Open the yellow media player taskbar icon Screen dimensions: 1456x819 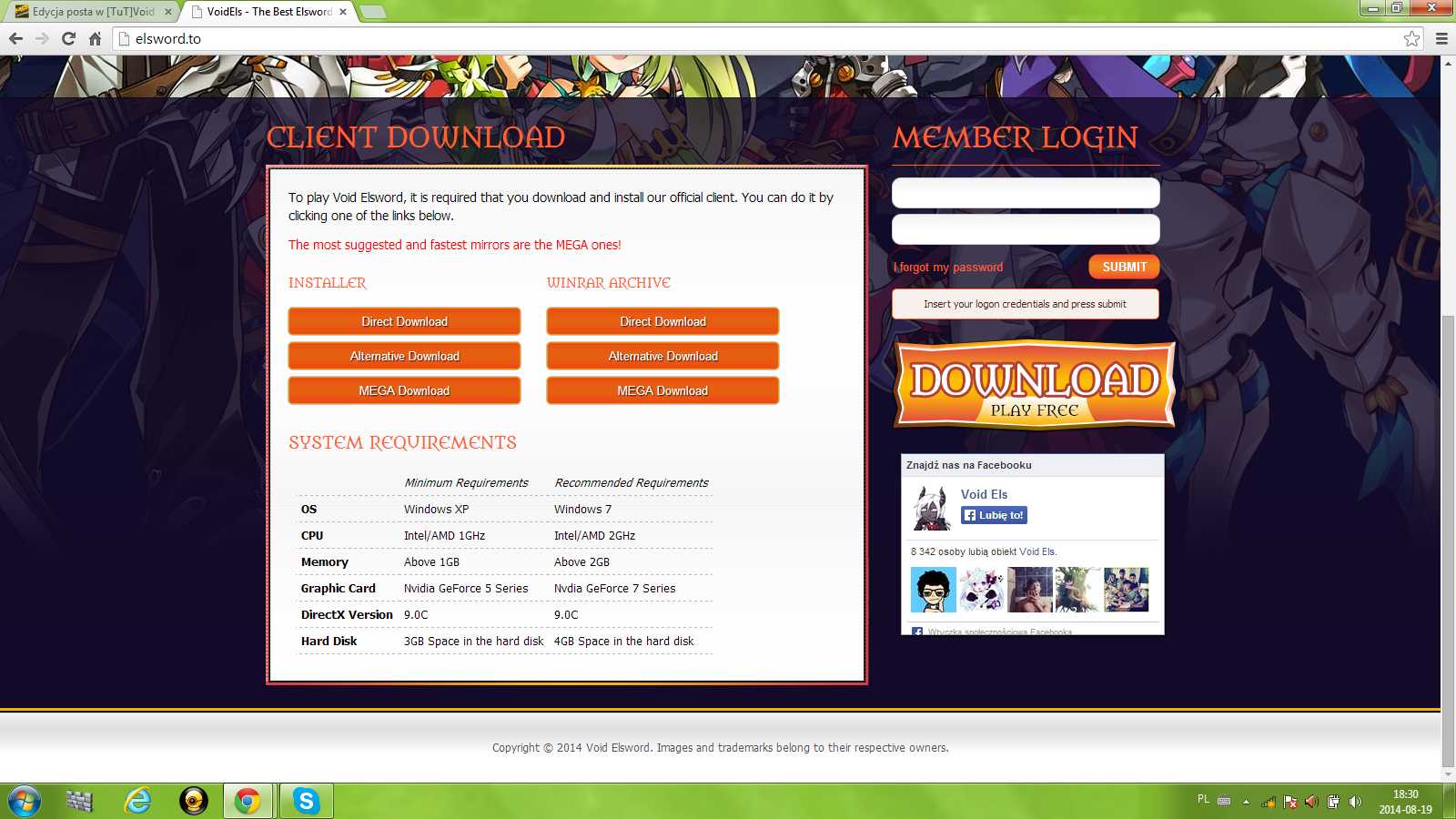coord(193,801)
